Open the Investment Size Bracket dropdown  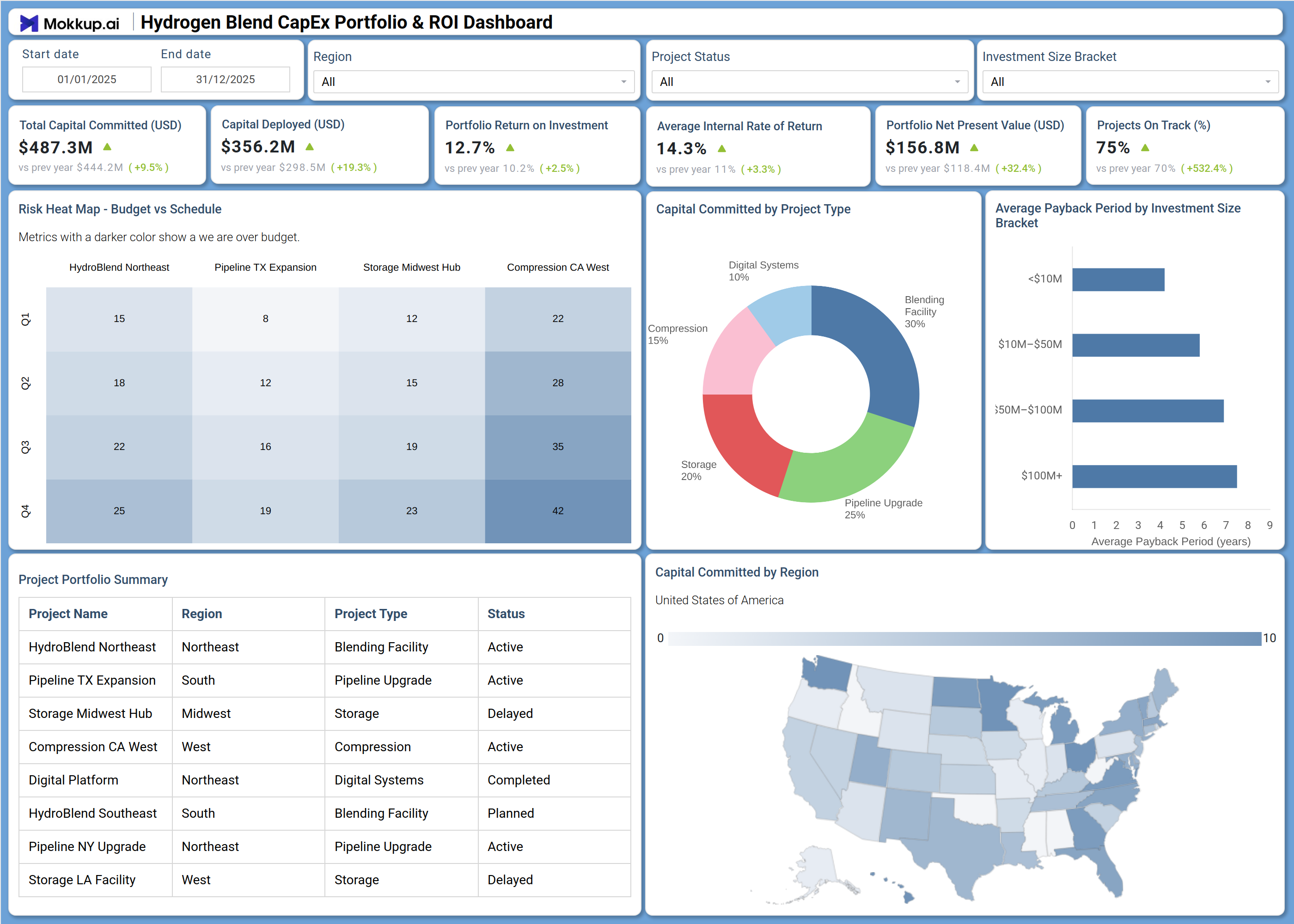pos(1130,82)
